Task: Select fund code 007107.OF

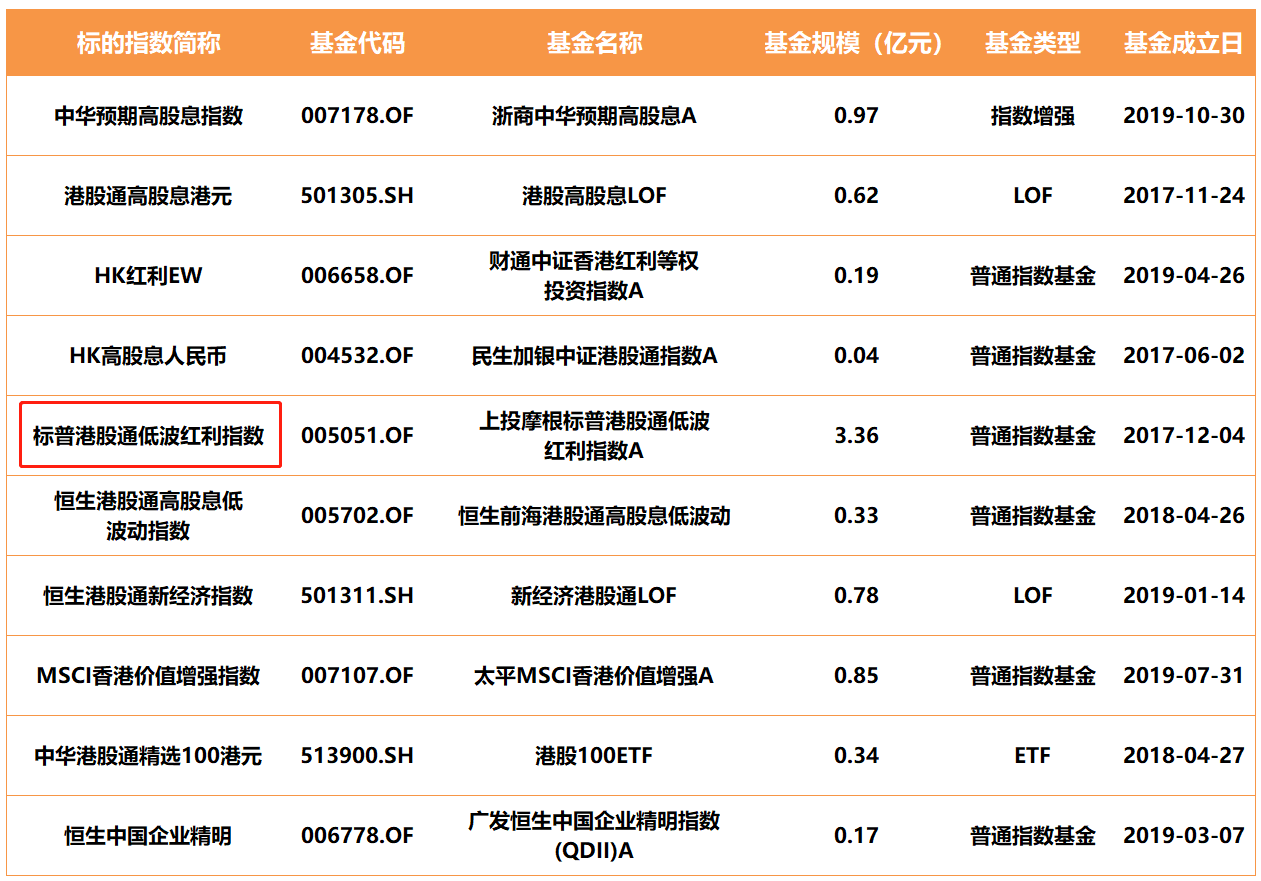Action: [x=357, y=676]
